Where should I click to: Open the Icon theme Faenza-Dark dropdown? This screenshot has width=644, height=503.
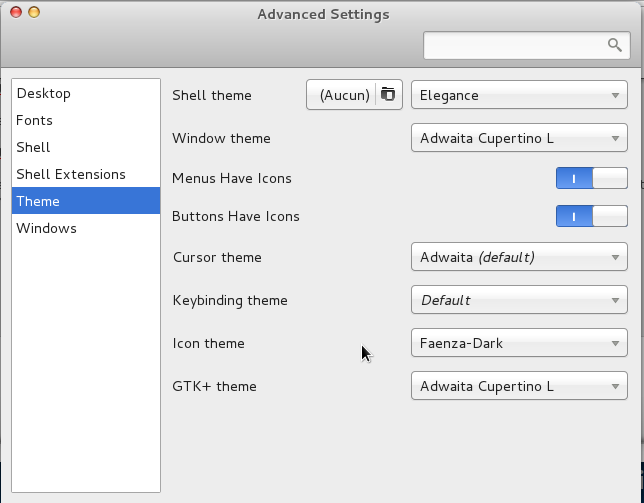click(519, 343)
